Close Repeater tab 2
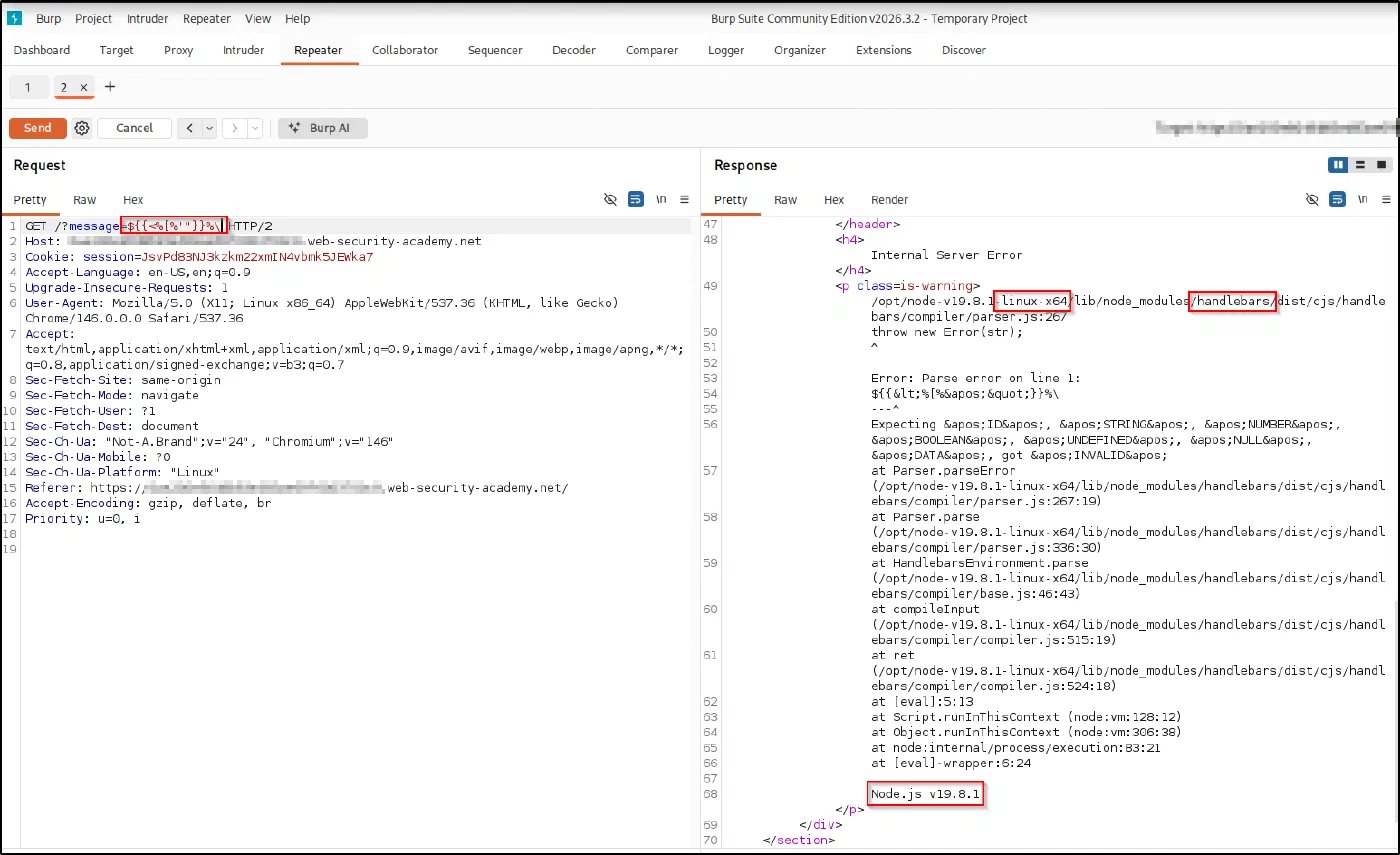1400x855 pixels. click(84, 88)
